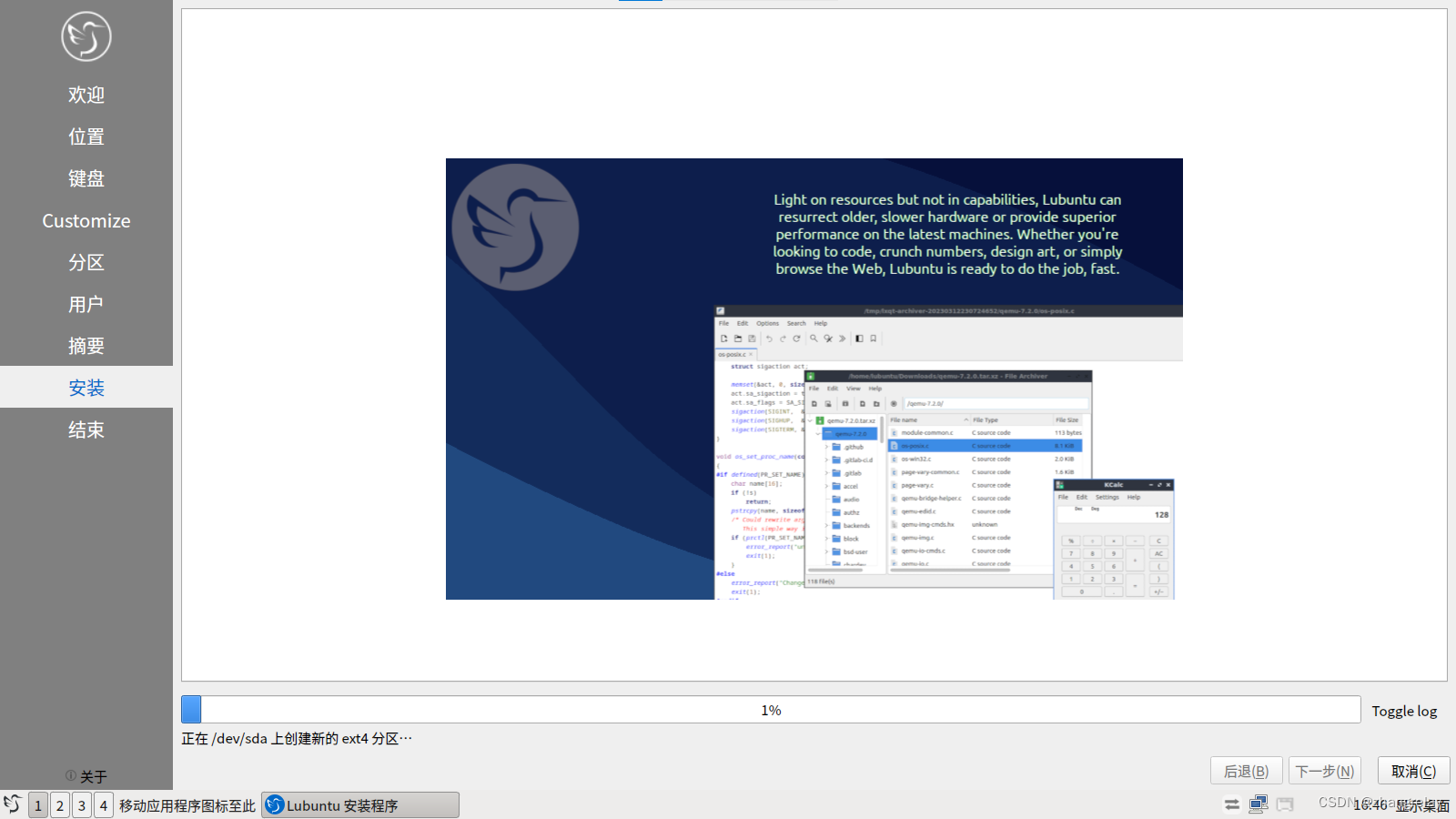Select the 结束 step in the sidebar
The image size is (1456, 819).
pyautogui.click(x=86, y=430)
